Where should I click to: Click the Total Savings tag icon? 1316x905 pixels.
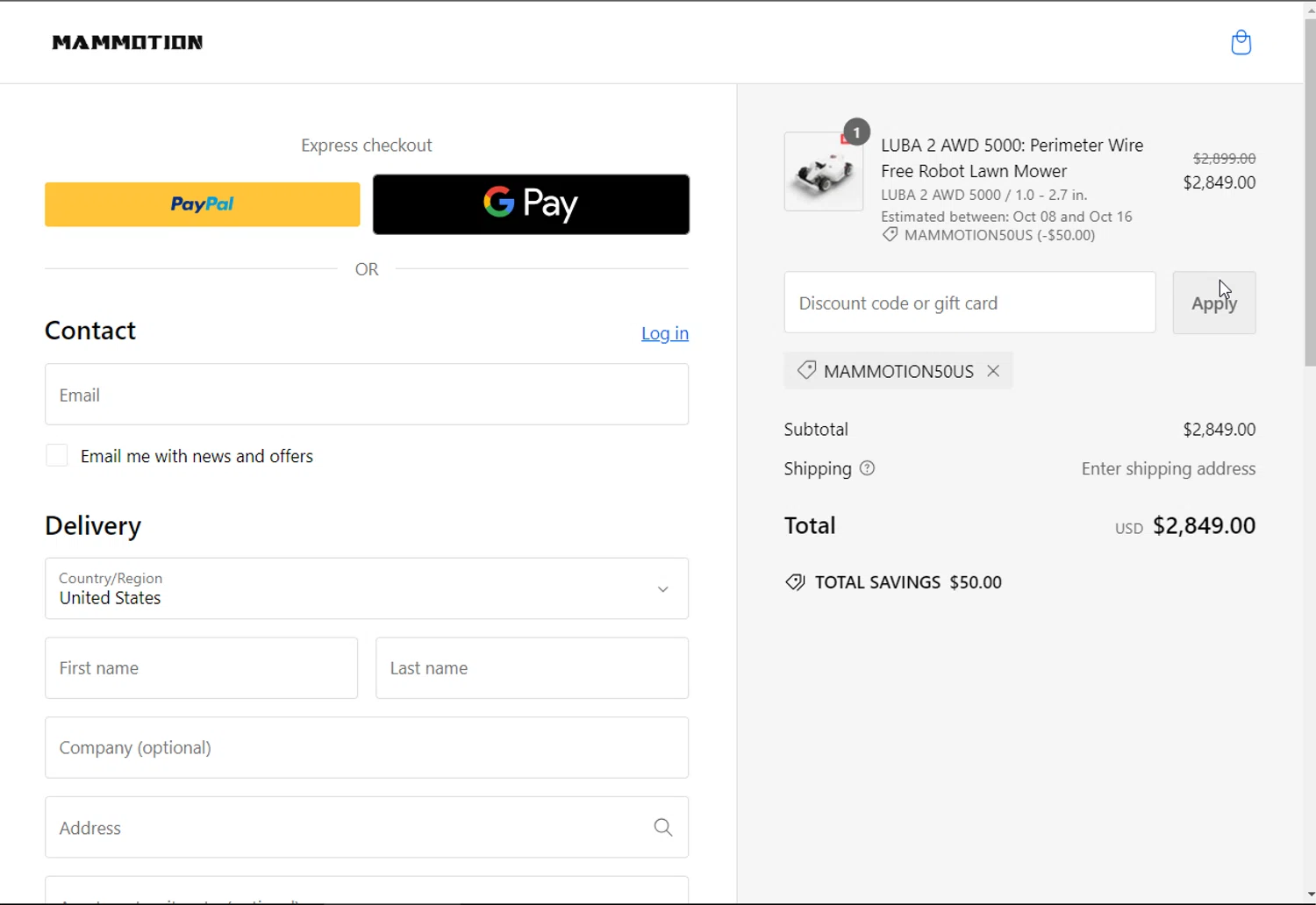pos(795,582)
